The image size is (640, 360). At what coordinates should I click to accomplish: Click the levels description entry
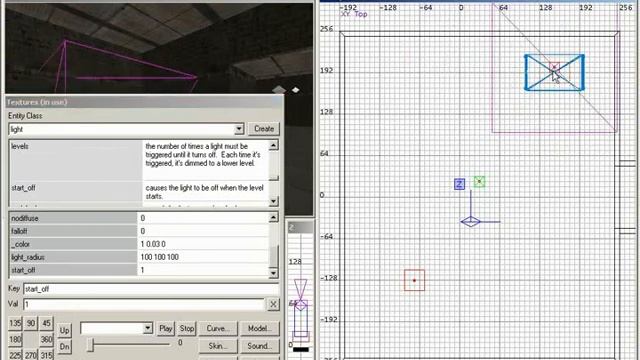coord(139,160)
